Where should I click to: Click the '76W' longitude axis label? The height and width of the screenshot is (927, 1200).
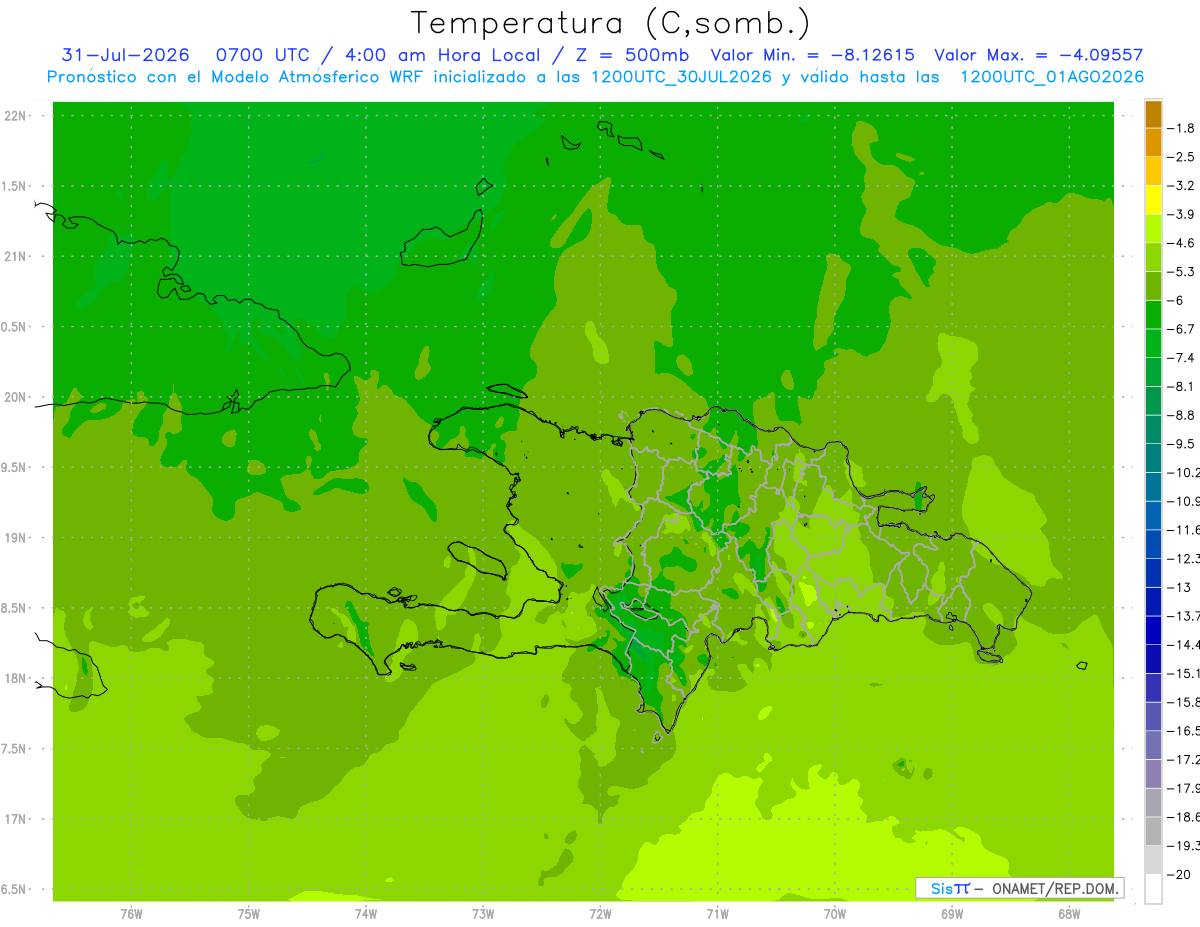(131, 914)
